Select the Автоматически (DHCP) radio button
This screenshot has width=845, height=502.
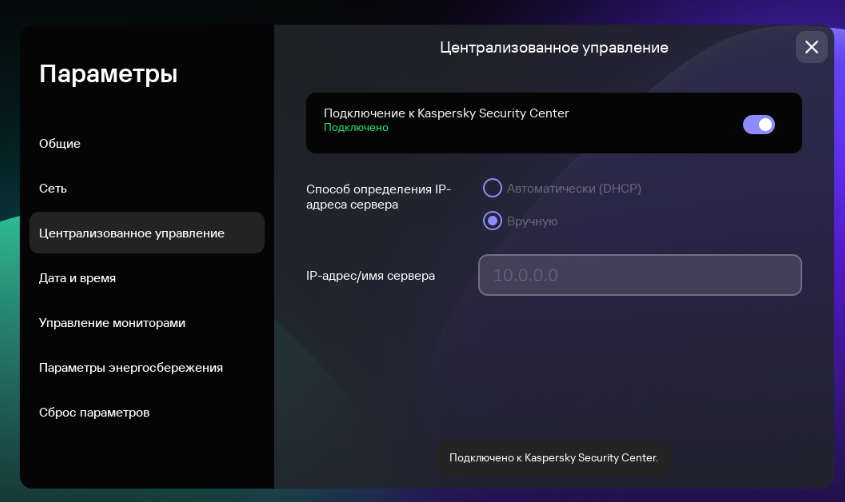click(x=492, y=188)
